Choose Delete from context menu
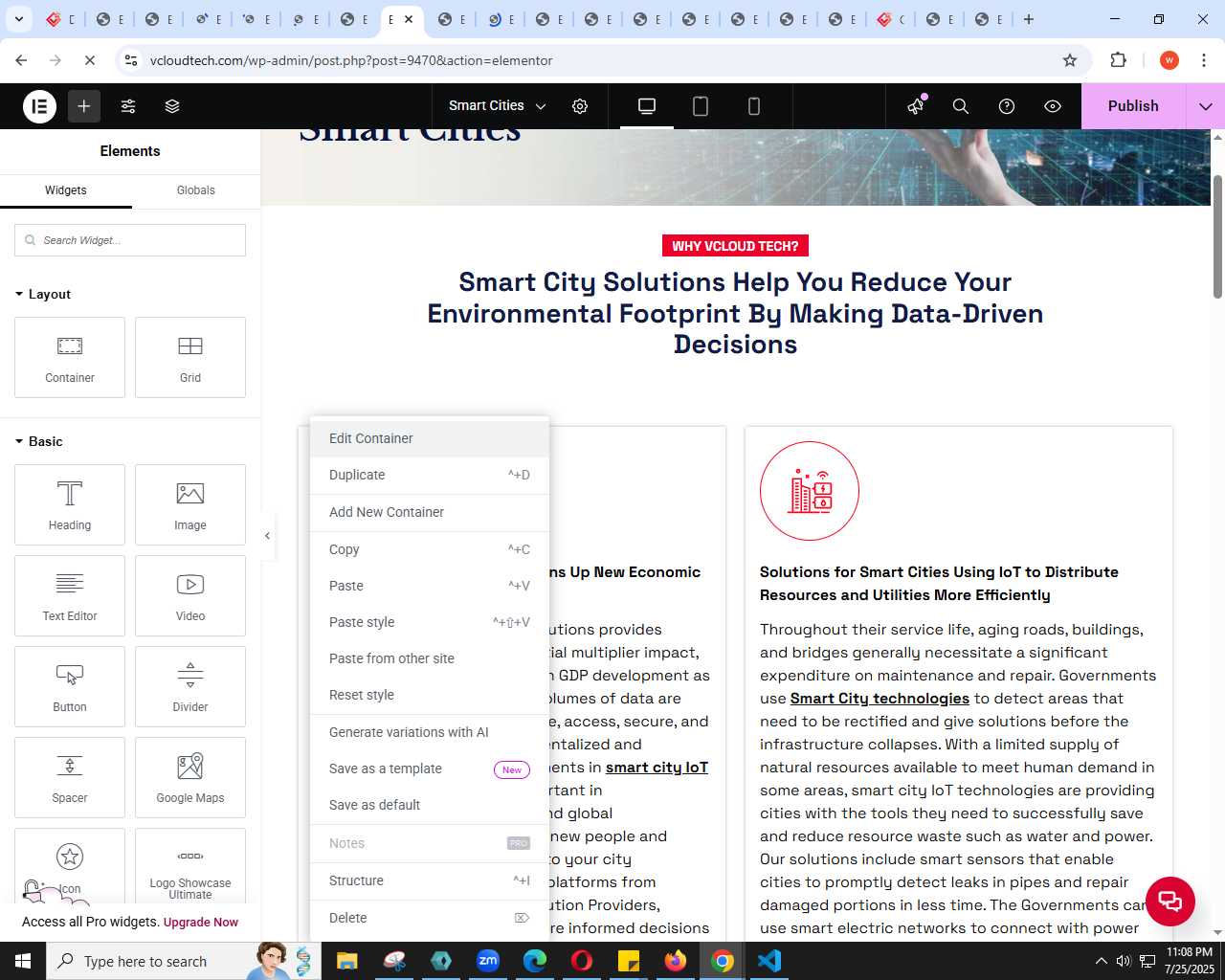This screenshot has width=1225, height=980. [x=430, y=918]
